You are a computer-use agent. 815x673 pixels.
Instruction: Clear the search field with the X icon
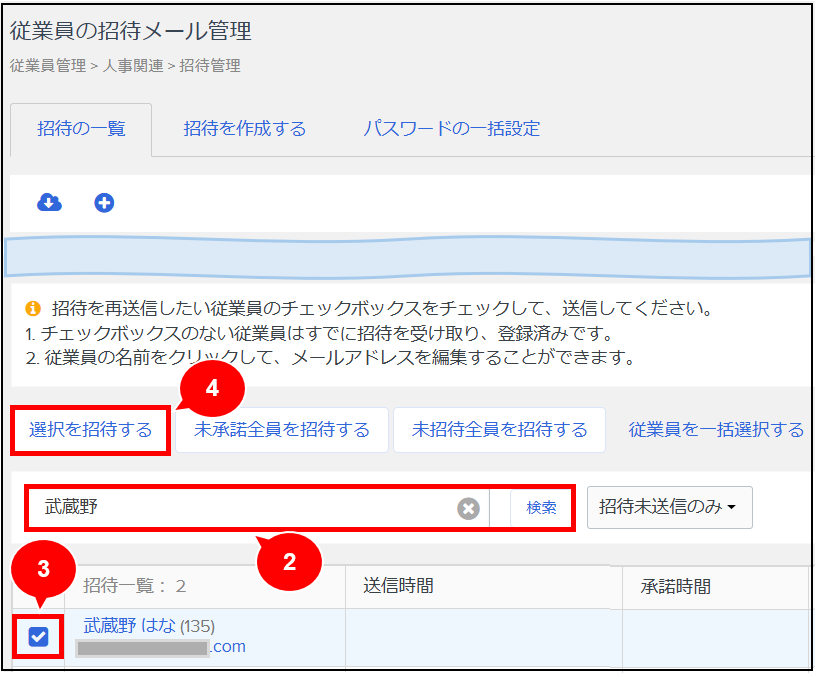pos(468,508)
